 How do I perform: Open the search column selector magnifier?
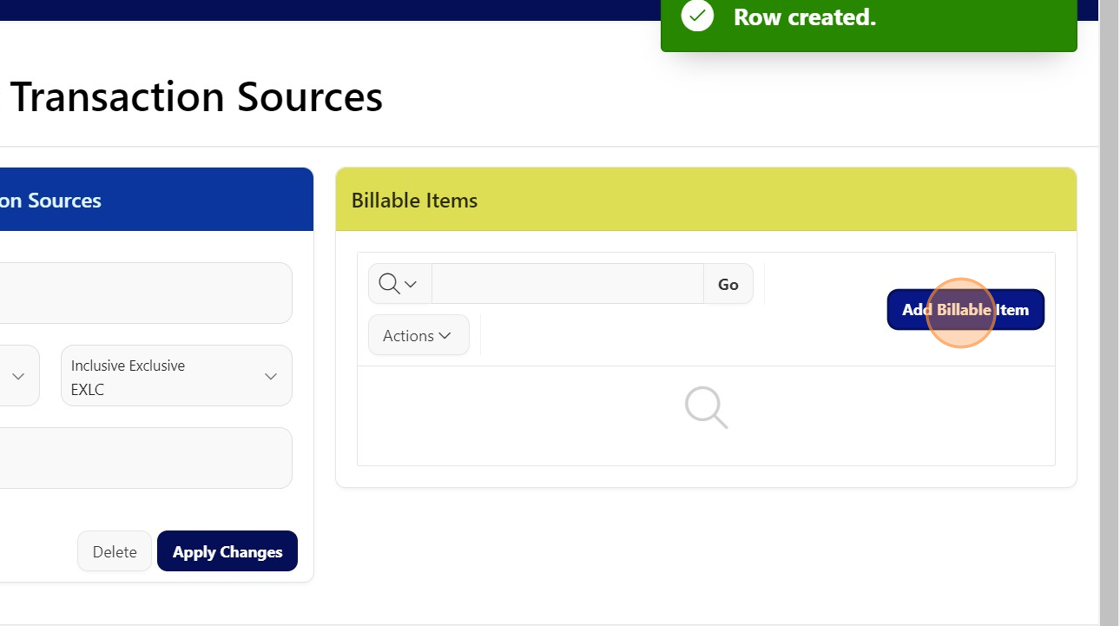[399, 284]
